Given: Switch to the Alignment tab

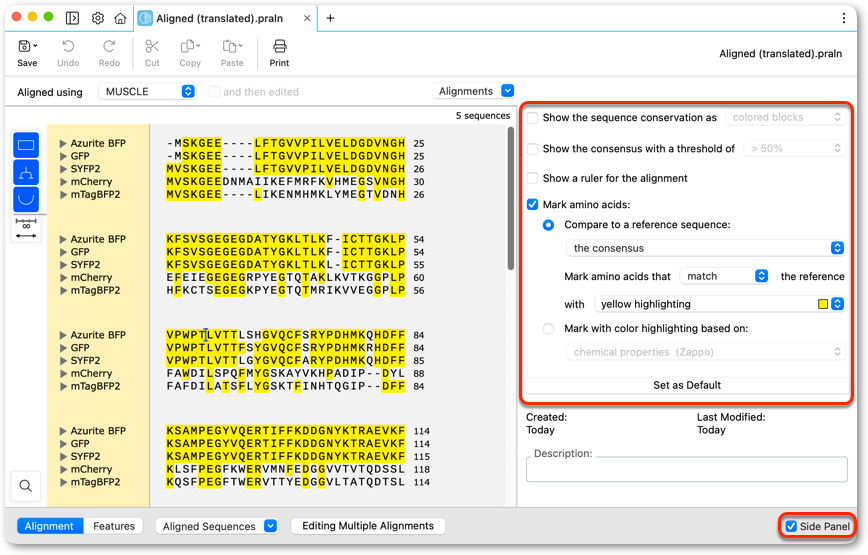Looking at the screenshot, I should click(49, 526).
